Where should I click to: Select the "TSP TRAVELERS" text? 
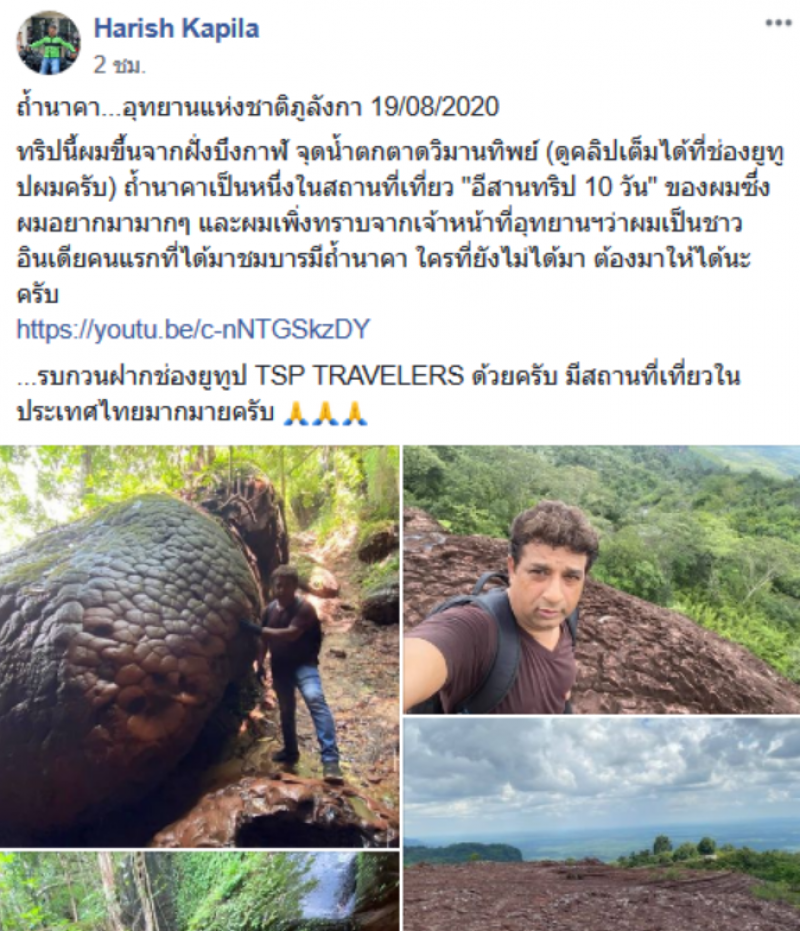point(359,376)
